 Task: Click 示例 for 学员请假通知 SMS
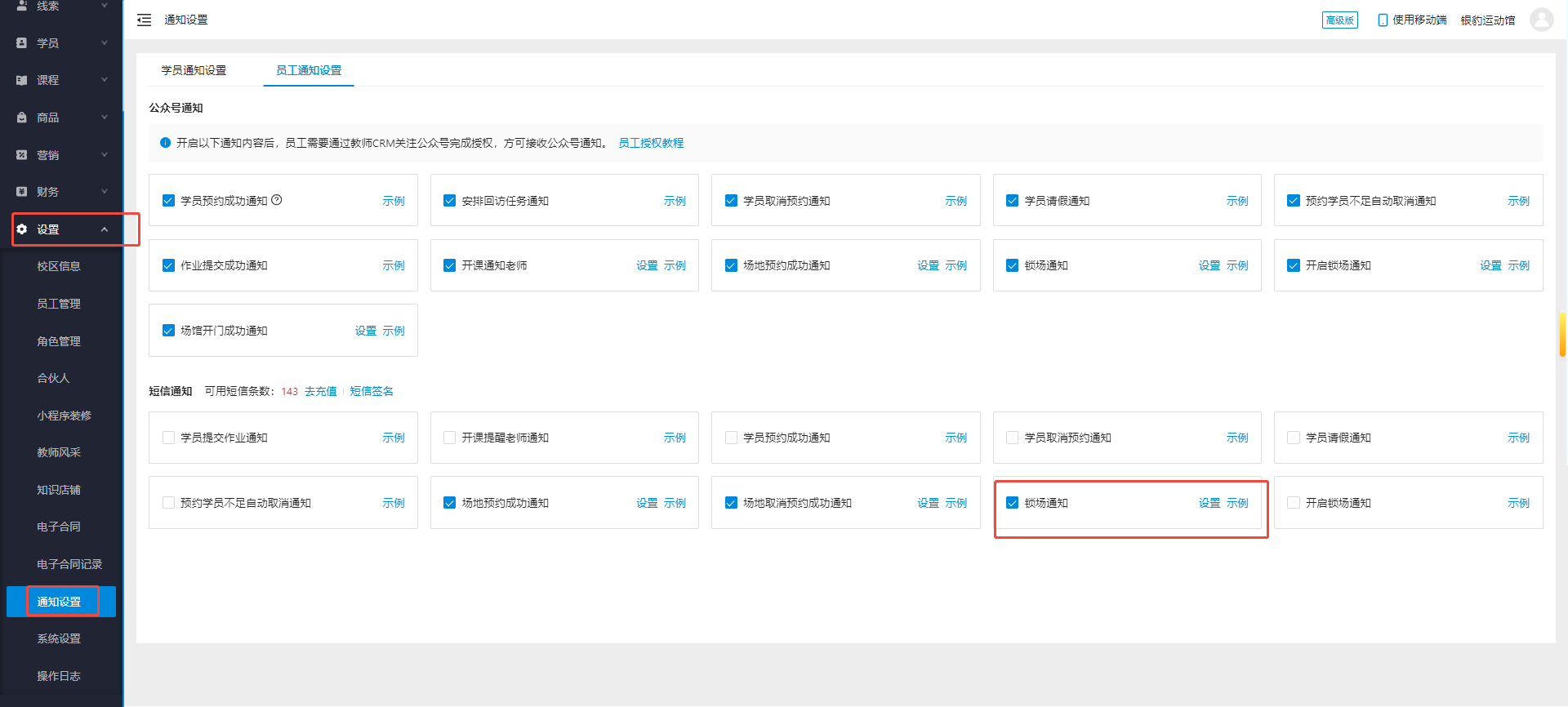(x=1518, y=438)
